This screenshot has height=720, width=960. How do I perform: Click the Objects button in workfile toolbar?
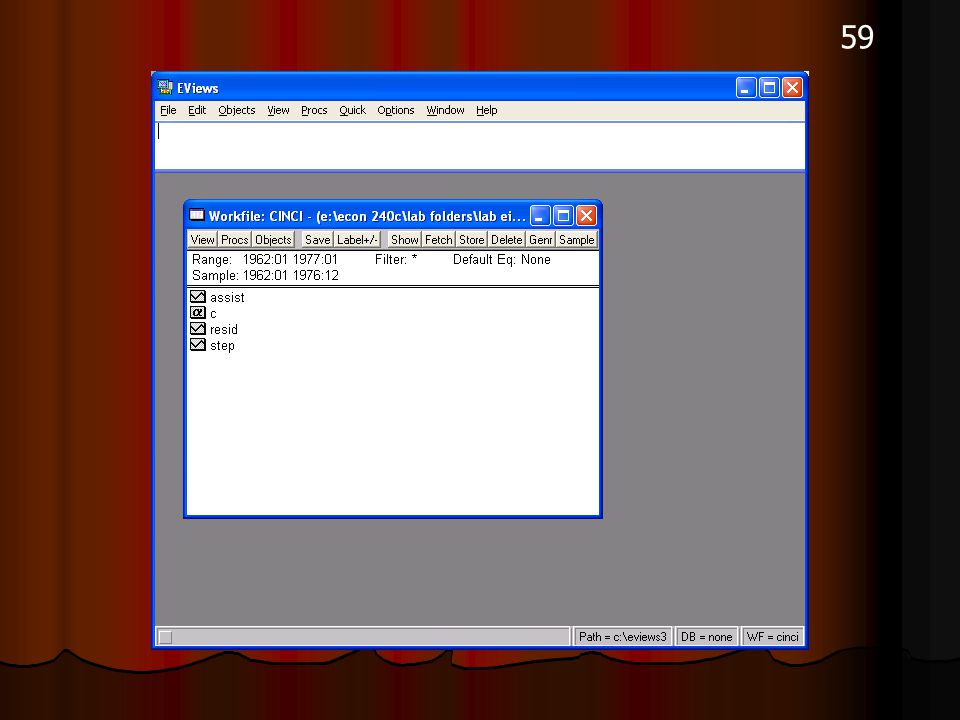[x=273, y=240]
